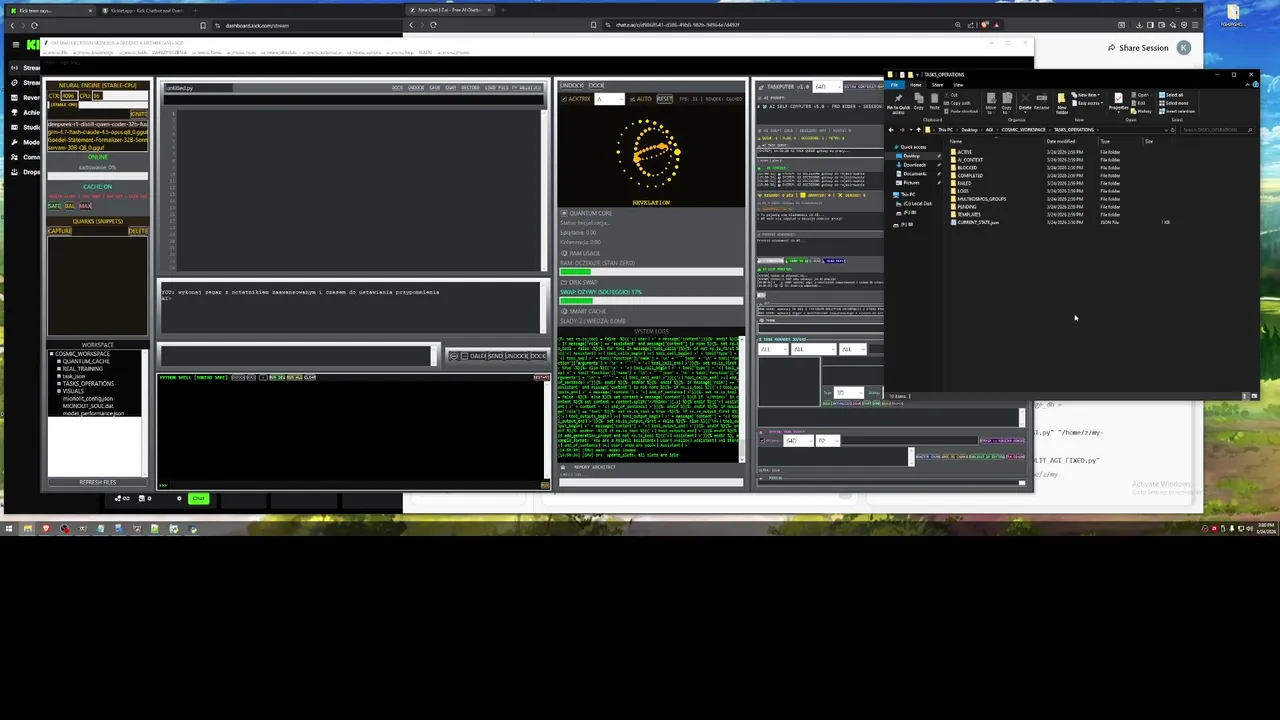Click the DISK SWAP section icon
The width and height of the screenshot is (1280, 720).
(x=564, y=282)
